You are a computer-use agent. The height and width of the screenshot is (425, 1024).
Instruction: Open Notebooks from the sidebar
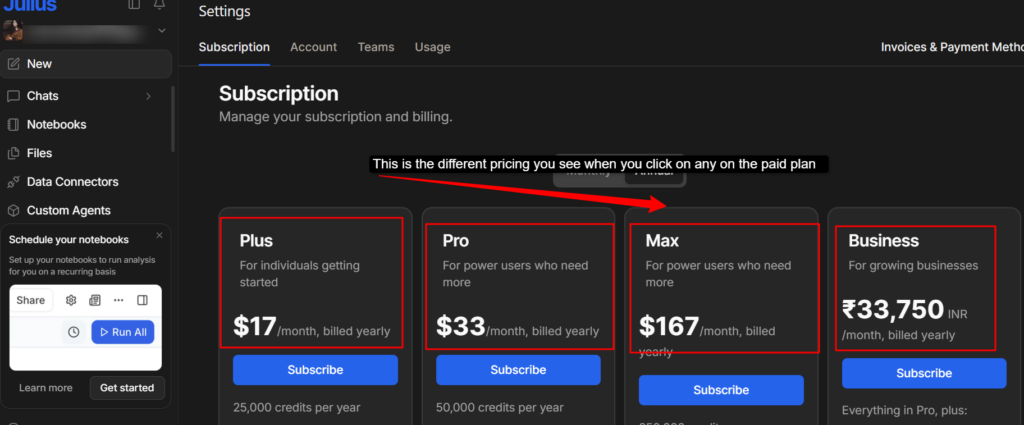click(56, 125)
